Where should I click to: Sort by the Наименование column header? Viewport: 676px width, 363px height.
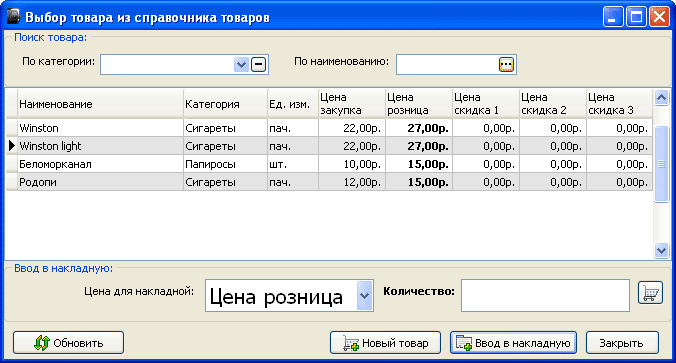100,104
